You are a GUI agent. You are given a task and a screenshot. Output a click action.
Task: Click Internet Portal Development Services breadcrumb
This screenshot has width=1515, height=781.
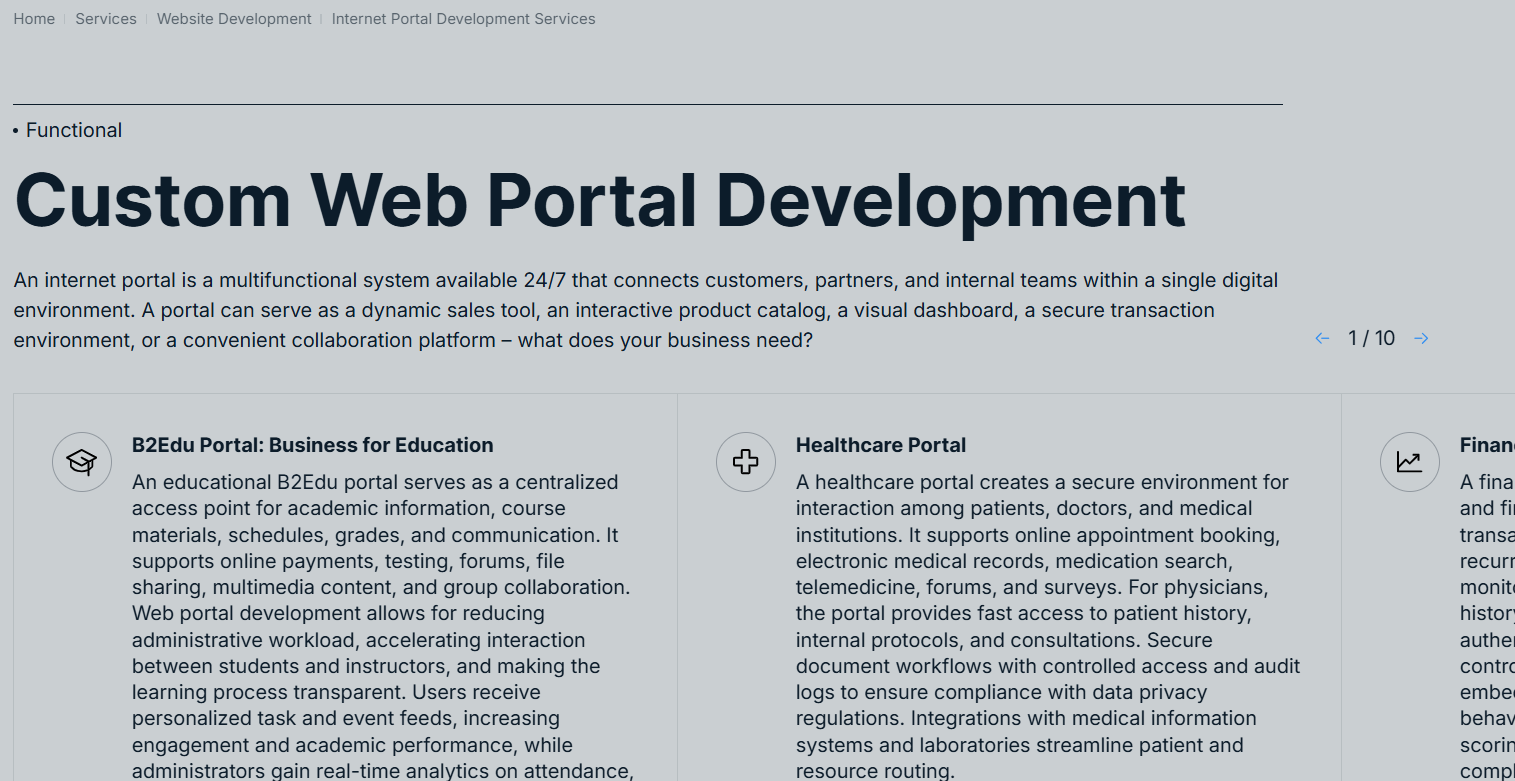(463, 19)
